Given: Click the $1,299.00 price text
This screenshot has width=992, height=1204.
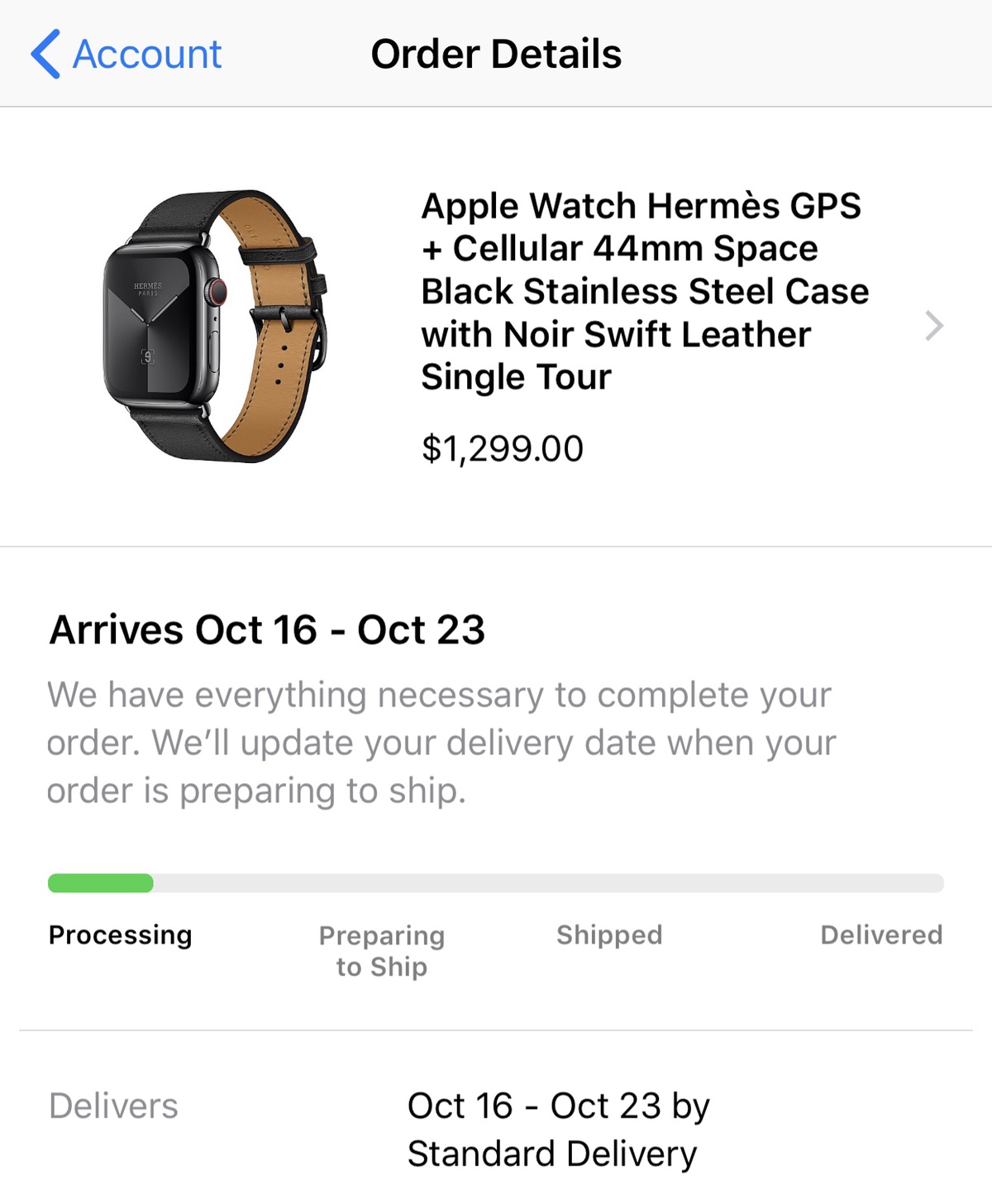Looking at the screenshot, I should pos(502,449).
